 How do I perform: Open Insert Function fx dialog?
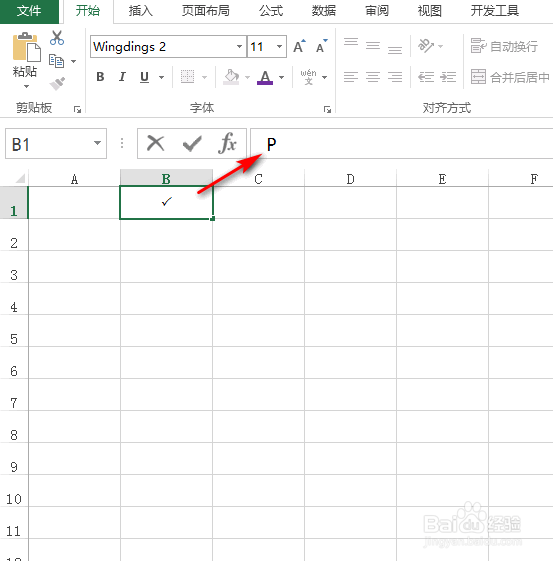point(227,143)
